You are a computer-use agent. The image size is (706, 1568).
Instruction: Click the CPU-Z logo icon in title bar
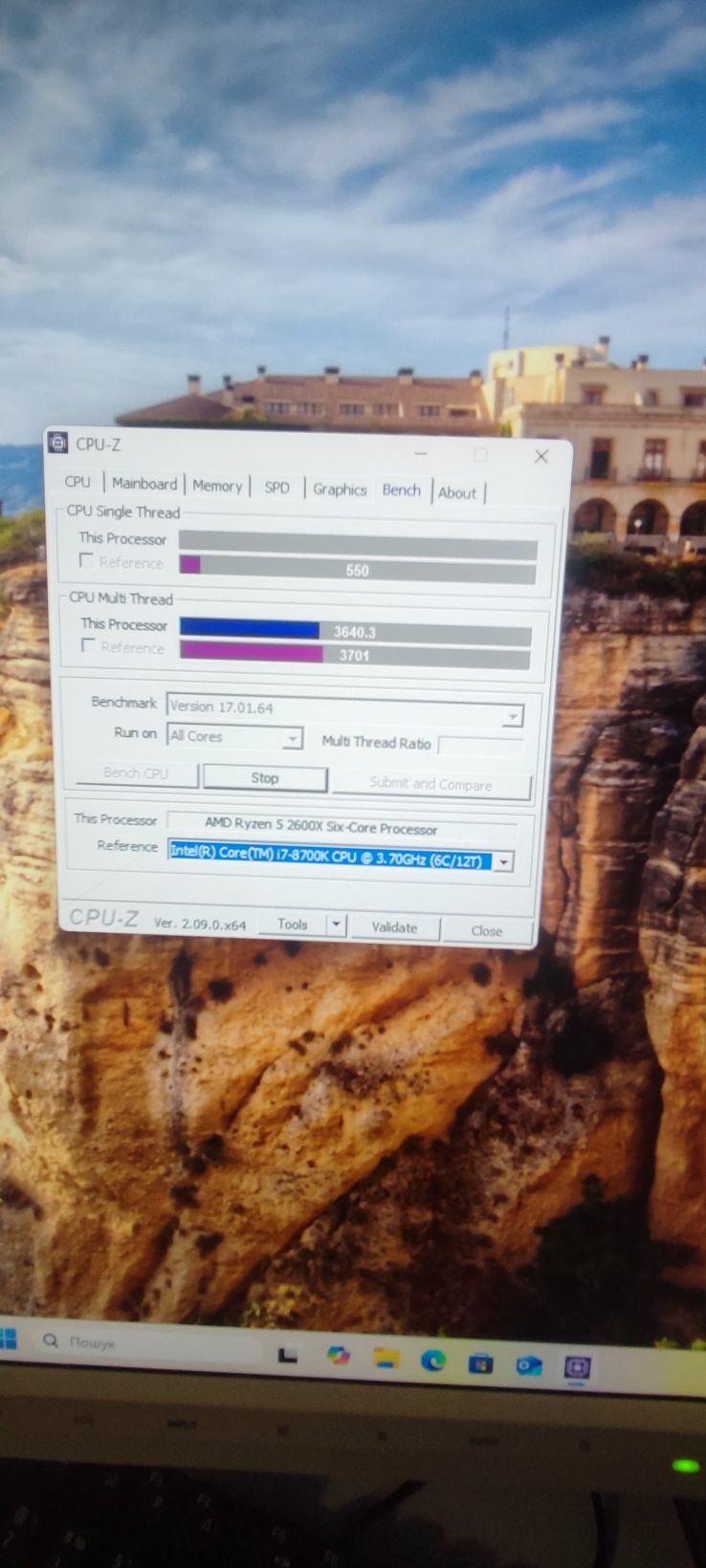pyautogui.click(x=57, y=443)
